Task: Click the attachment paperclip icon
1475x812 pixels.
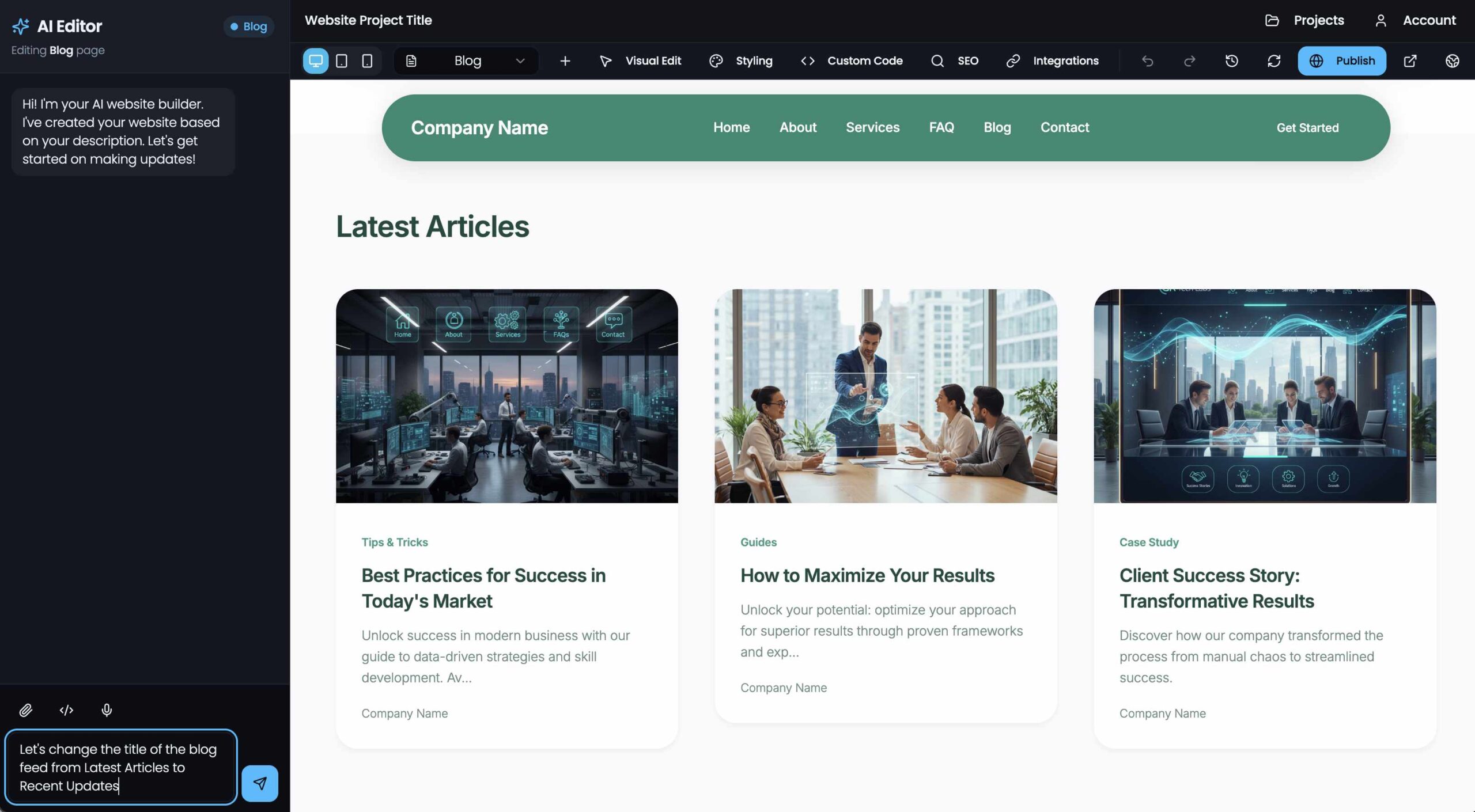Action: [25, 710]
